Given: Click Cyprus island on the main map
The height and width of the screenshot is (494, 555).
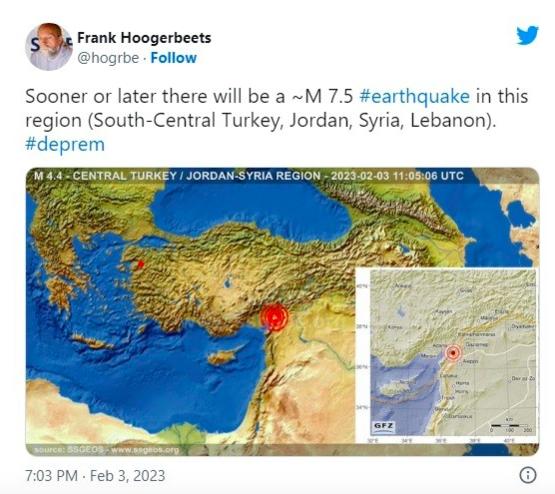Looking at the screenshot, I should (222, 357).
